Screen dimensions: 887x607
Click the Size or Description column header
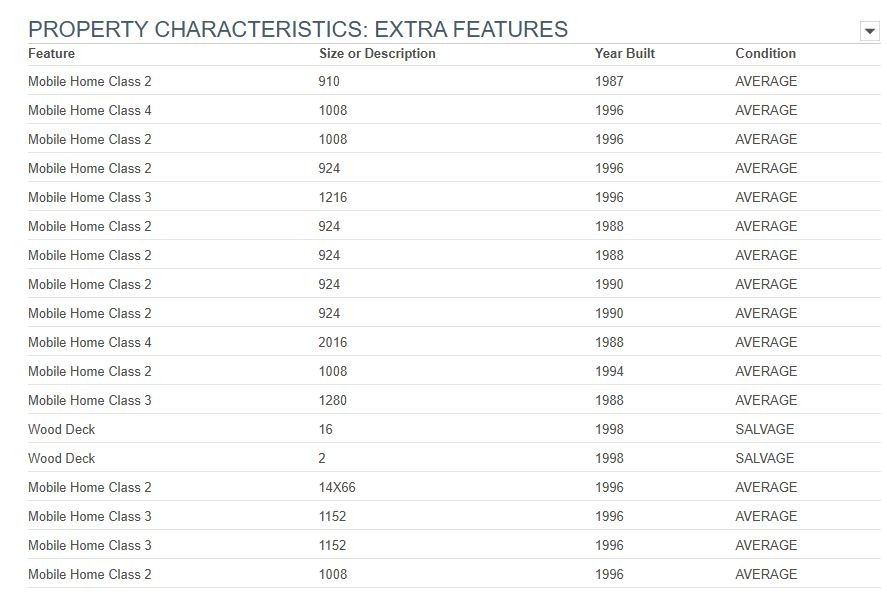coord(377,53)
